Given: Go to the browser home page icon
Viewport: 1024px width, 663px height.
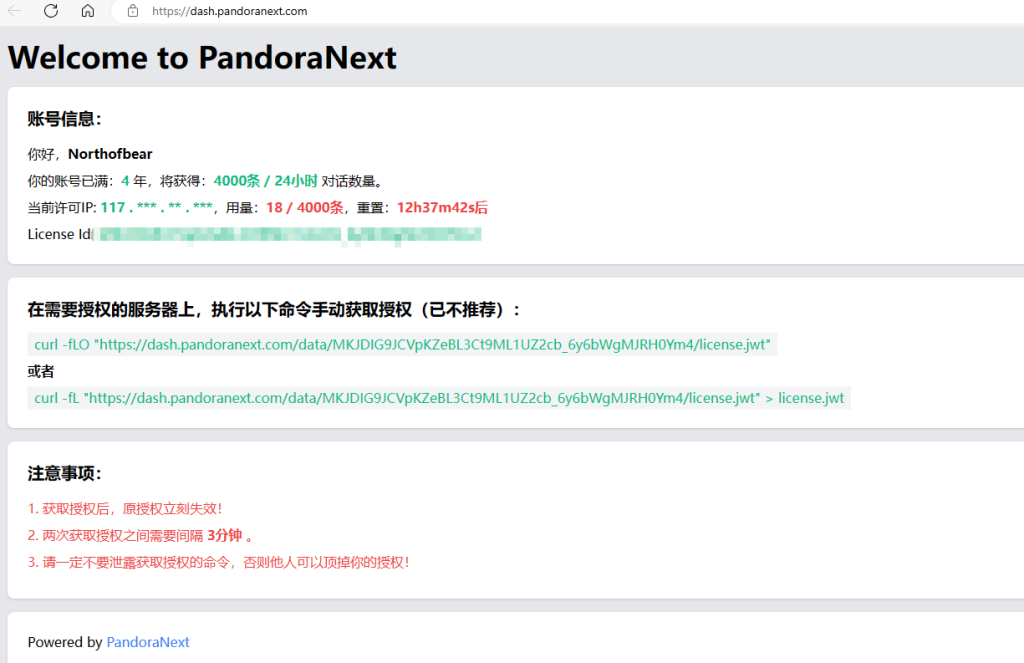Looking at the screenshot, I should [88, 11].
